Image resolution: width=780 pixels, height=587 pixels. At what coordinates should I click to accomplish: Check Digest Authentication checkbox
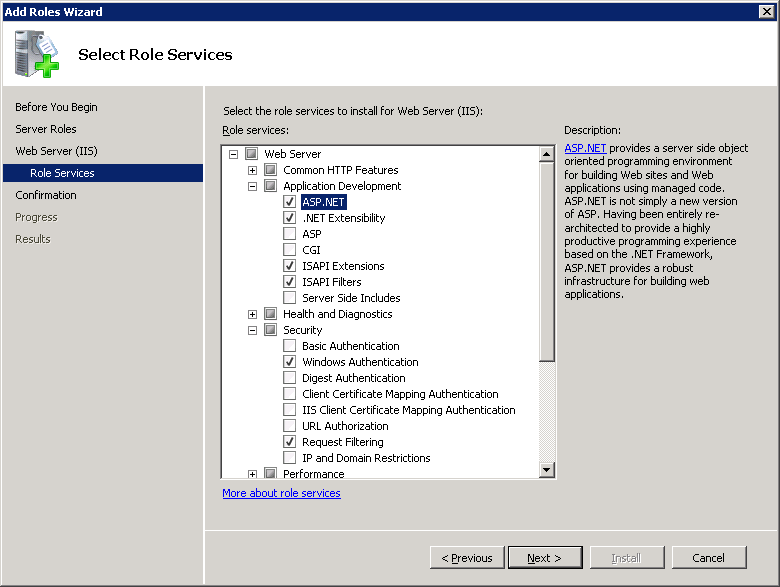[x=290, y=378]
